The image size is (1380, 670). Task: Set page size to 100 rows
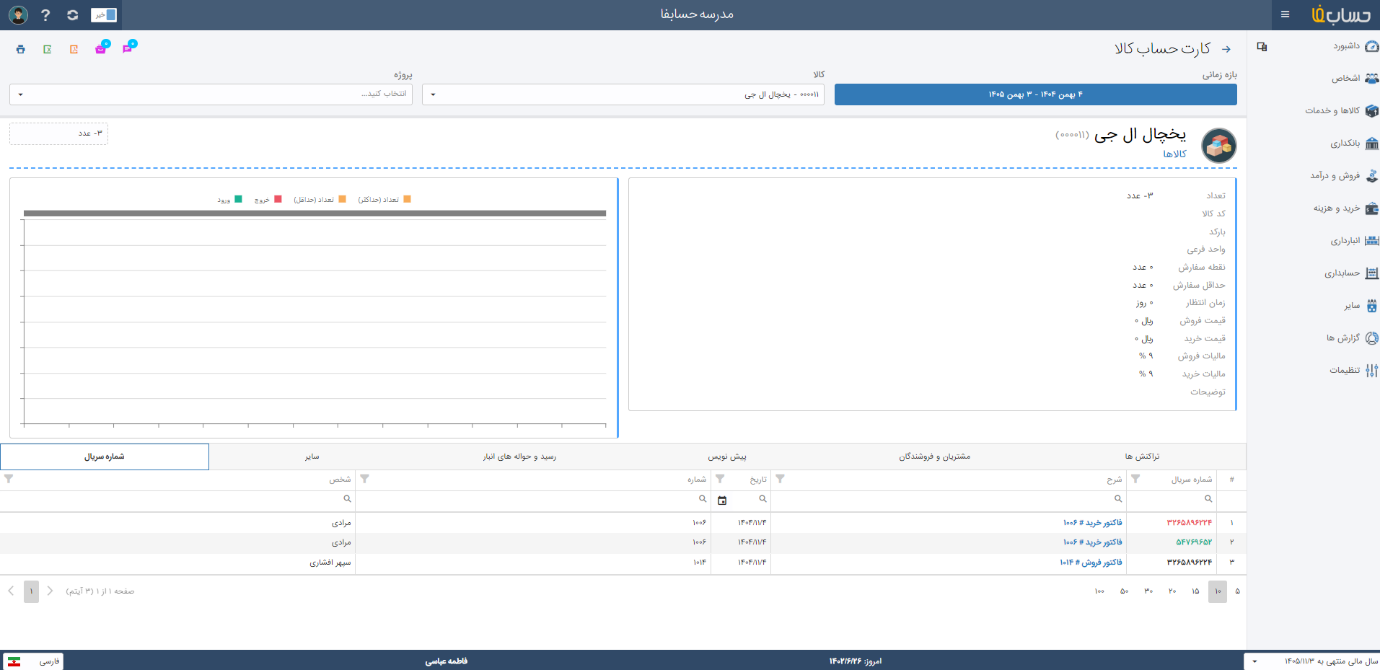[1099, 591]
